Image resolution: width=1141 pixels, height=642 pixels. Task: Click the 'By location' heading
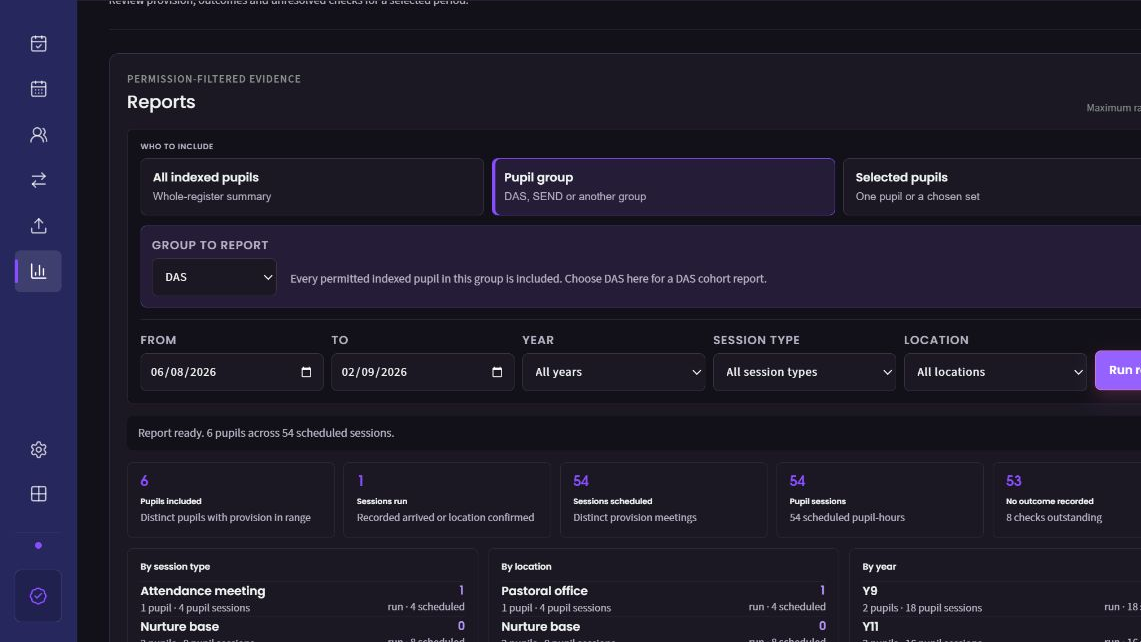pos(526,566)
